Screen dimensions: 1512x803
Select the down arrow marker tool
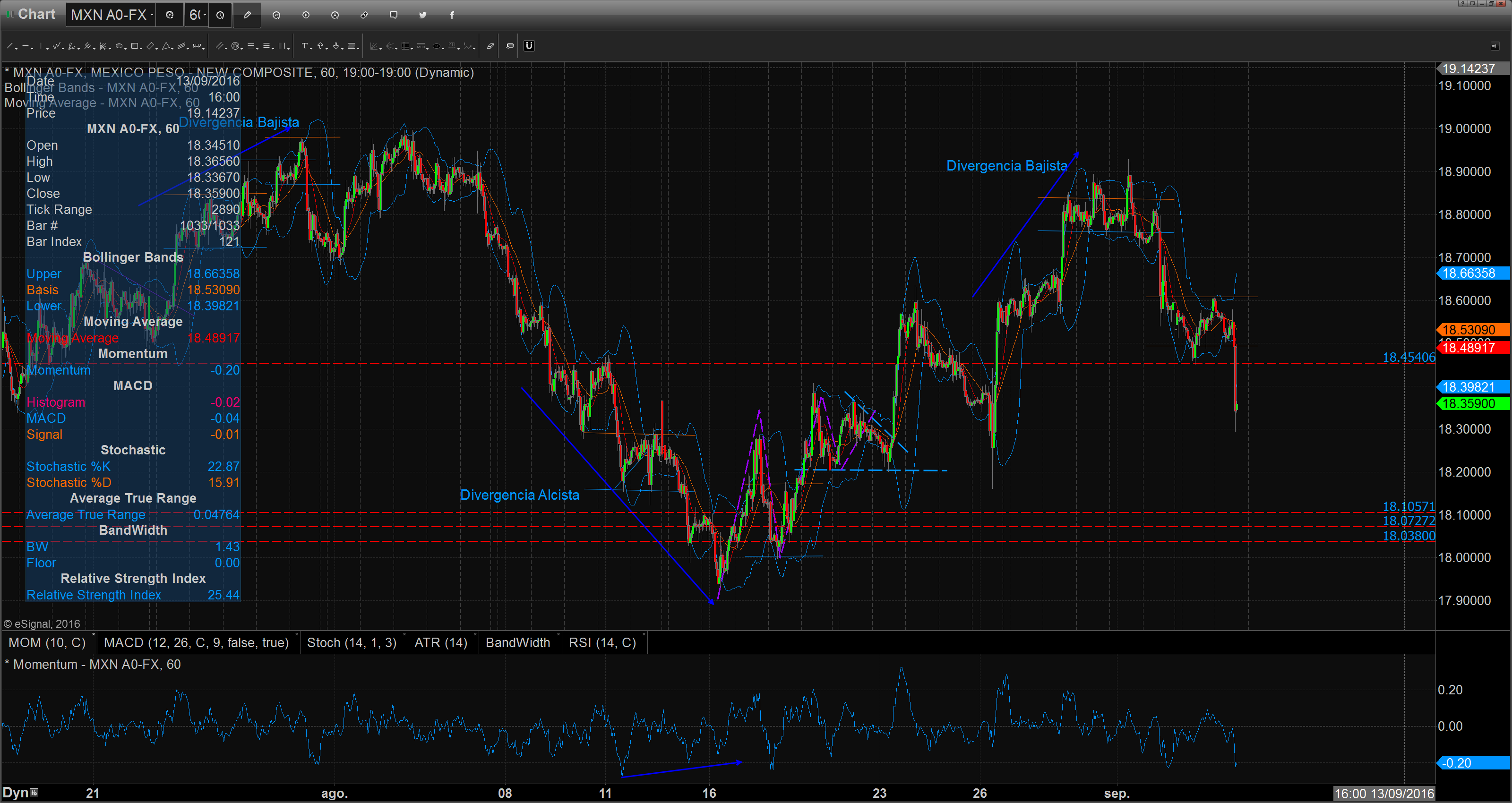[x=336, y=46]
